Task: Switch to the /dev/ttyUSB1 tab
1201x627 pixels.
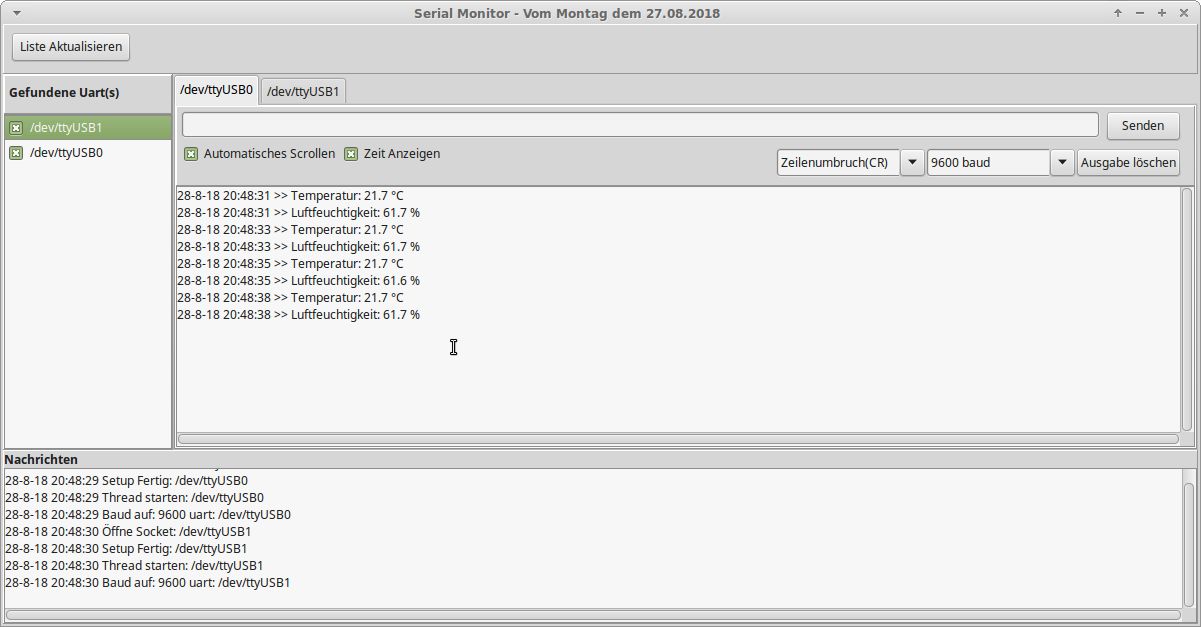Action: click(303, 92)
